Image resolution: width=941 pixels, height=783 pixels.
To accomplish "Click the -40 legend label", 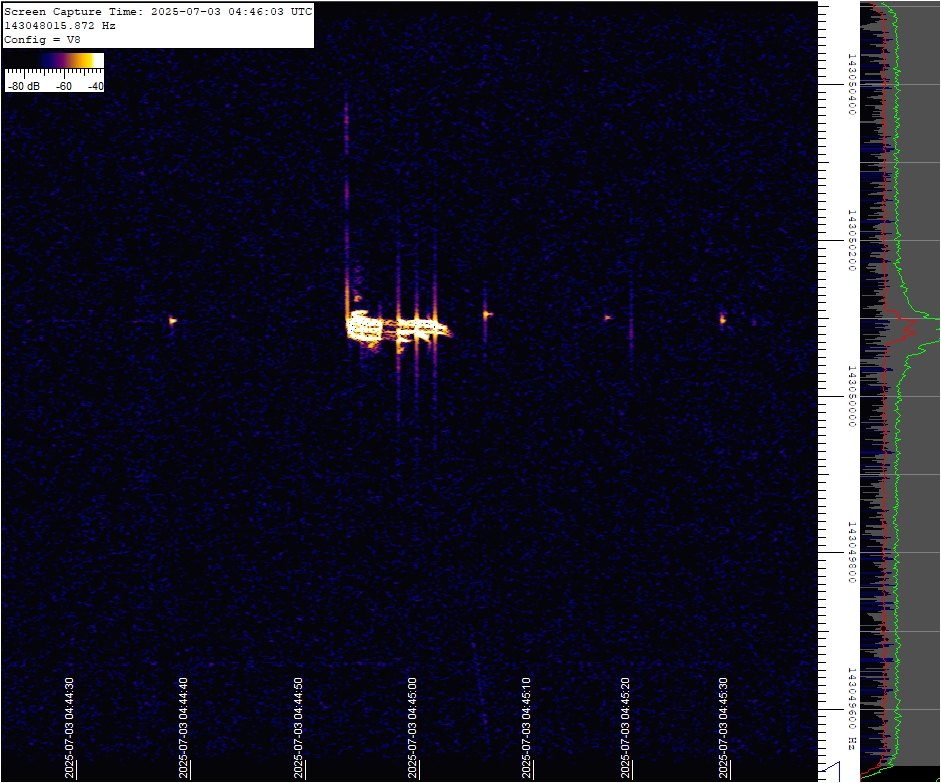I will 95,86.
